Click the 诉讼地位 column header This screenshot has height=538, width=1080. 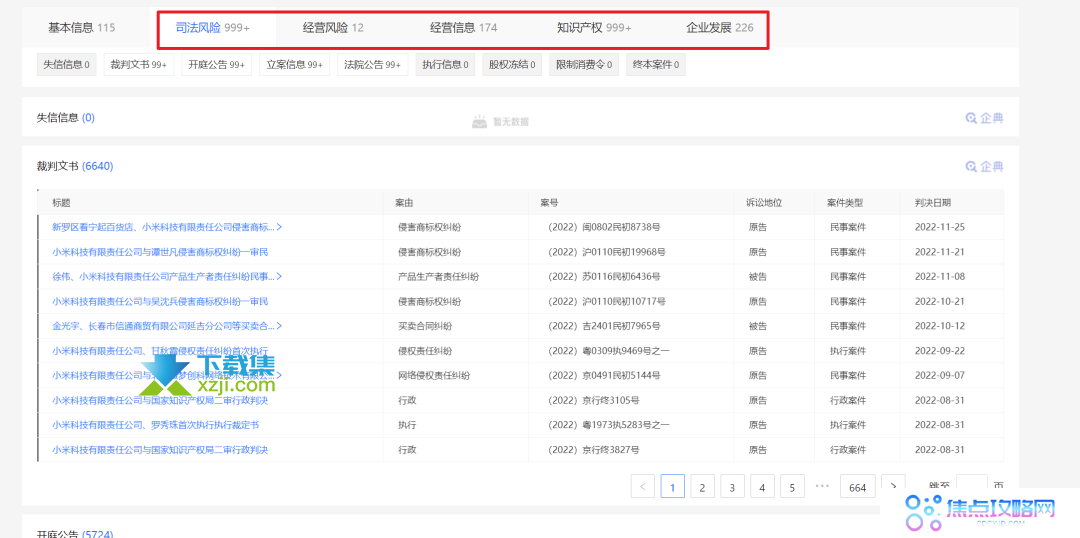[x=764, y=203]
